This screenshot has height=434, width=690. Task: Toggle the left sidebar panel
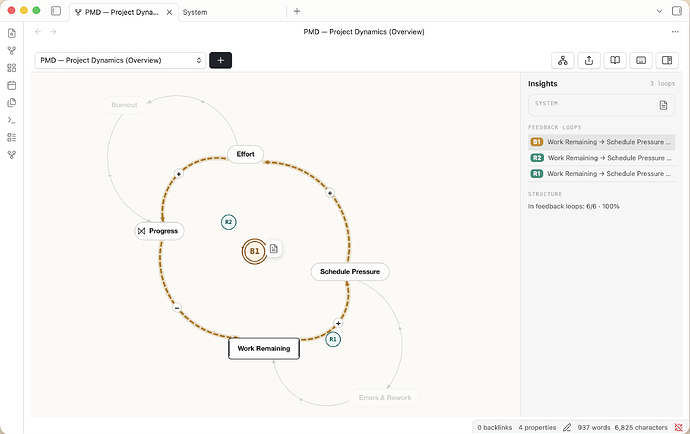pos(56,11)
